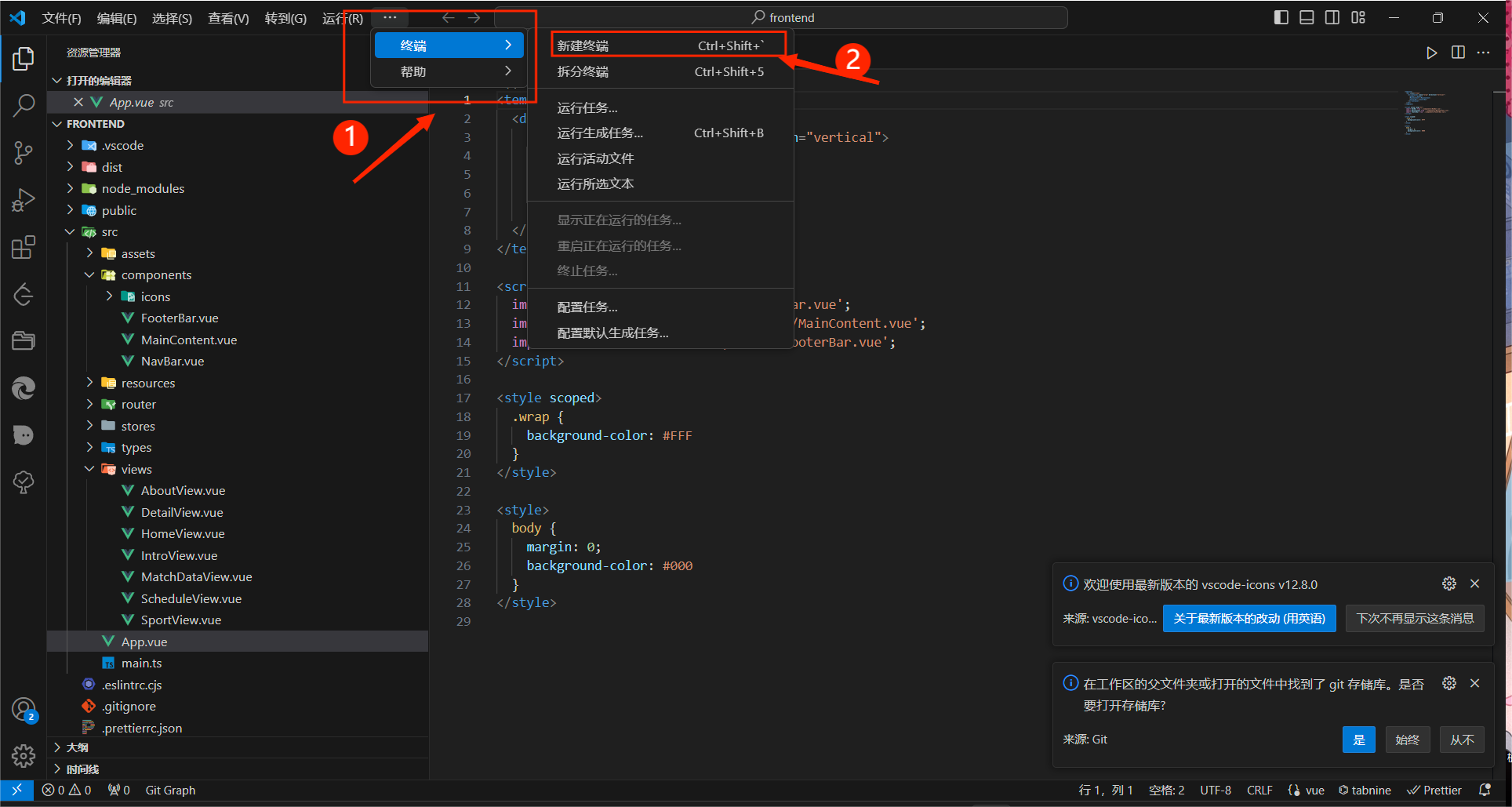The height and width of the screenshot is (807, 1512).
Task: Toggle the primary side bar layout button
Action: (1281, 17)
